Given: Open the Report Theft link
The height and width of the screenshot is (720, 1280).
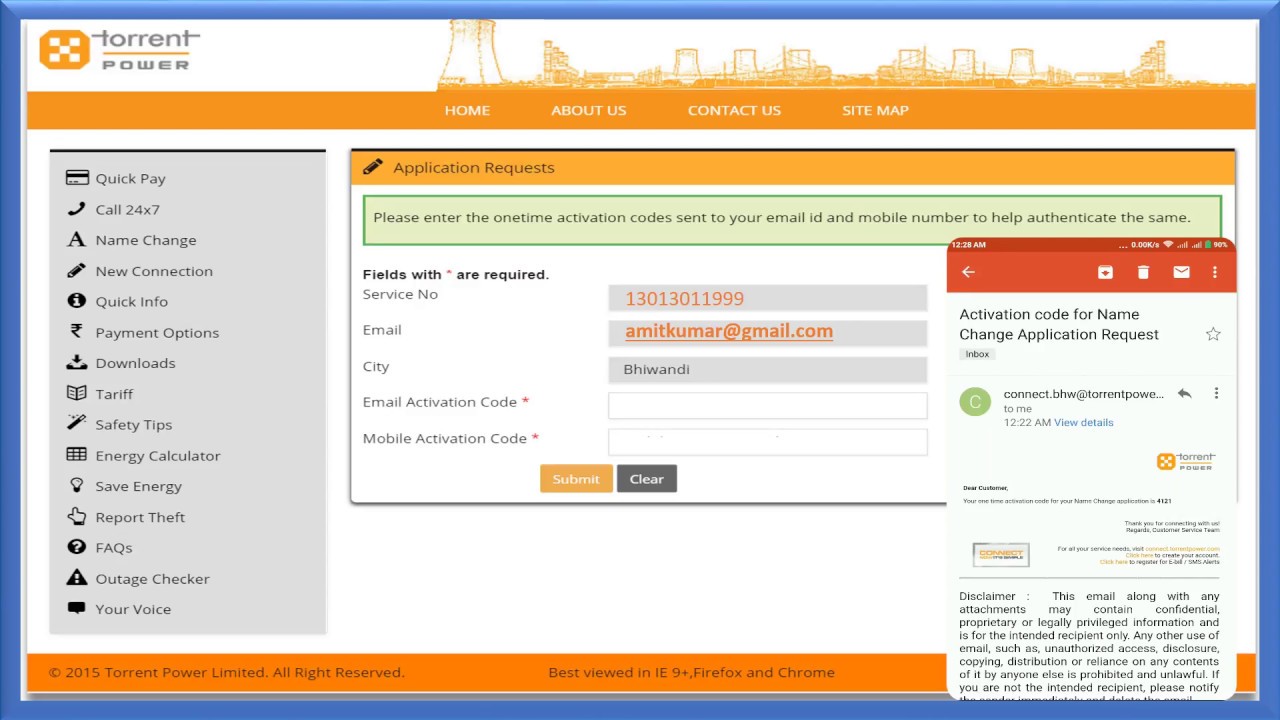Looking at the screenshot, I should point(140,517).
